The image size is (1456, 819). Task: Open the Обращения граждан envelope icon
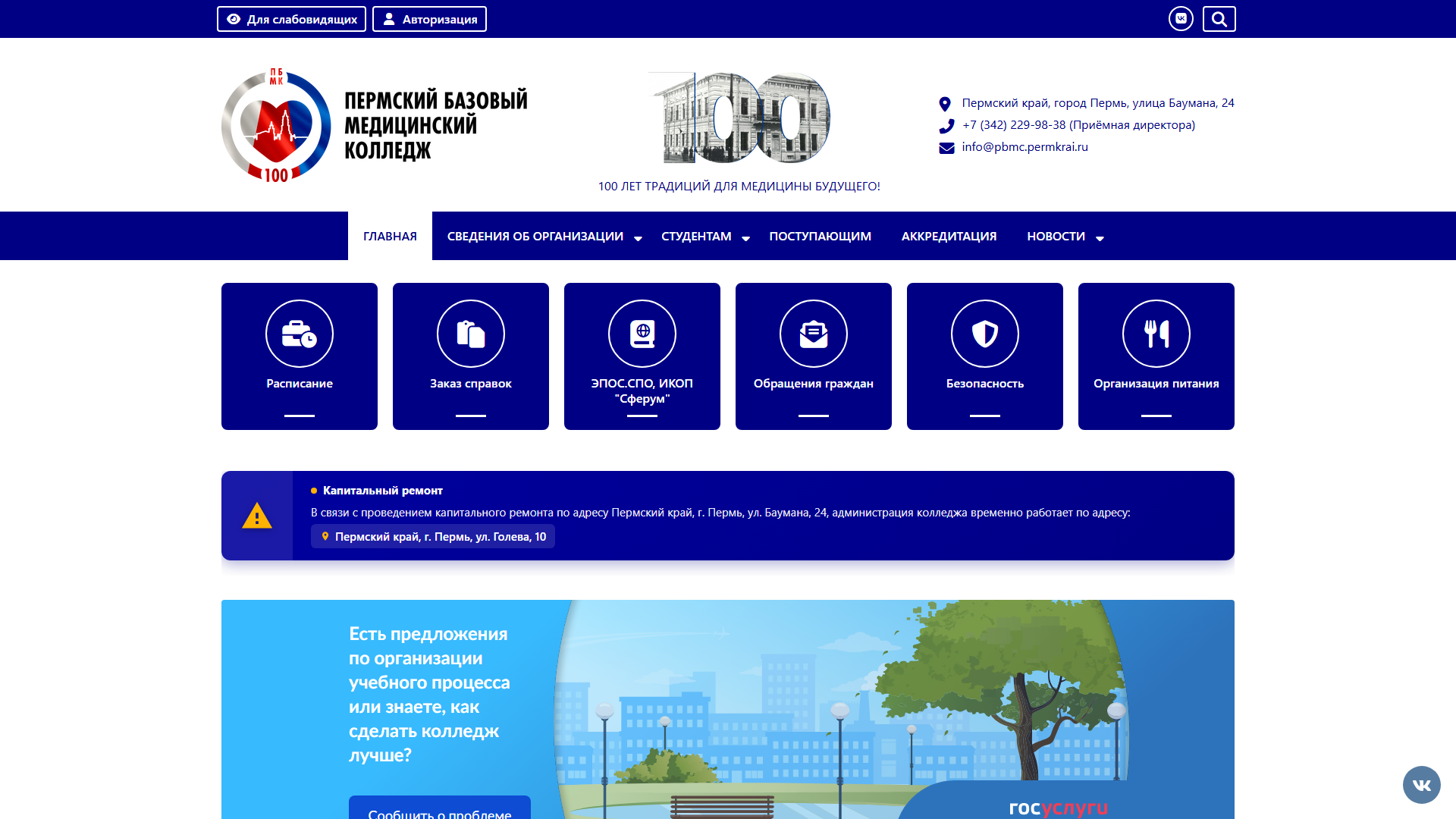pos(814,334)
